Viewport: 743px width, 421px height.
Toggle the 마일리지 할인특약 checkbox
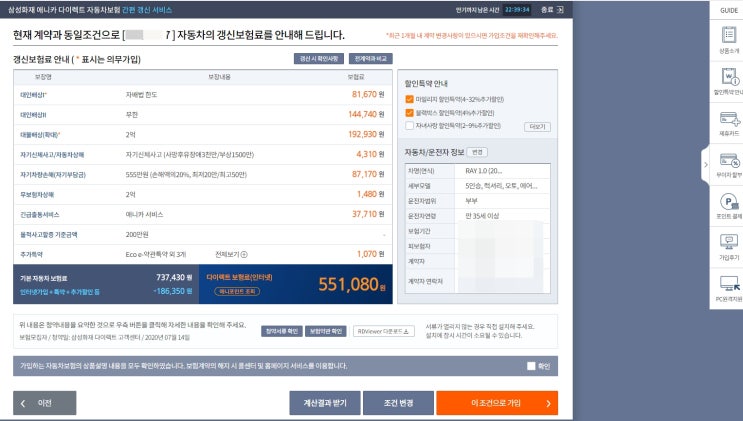409,99
